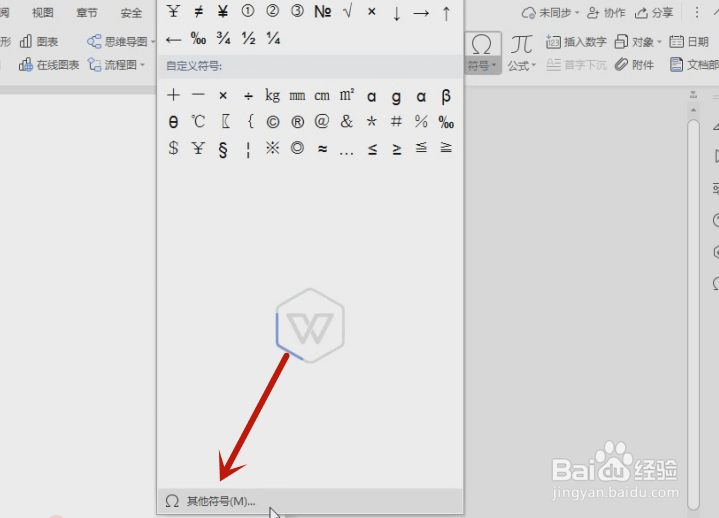Insert the kg unit symbol

tap(272, 95)
